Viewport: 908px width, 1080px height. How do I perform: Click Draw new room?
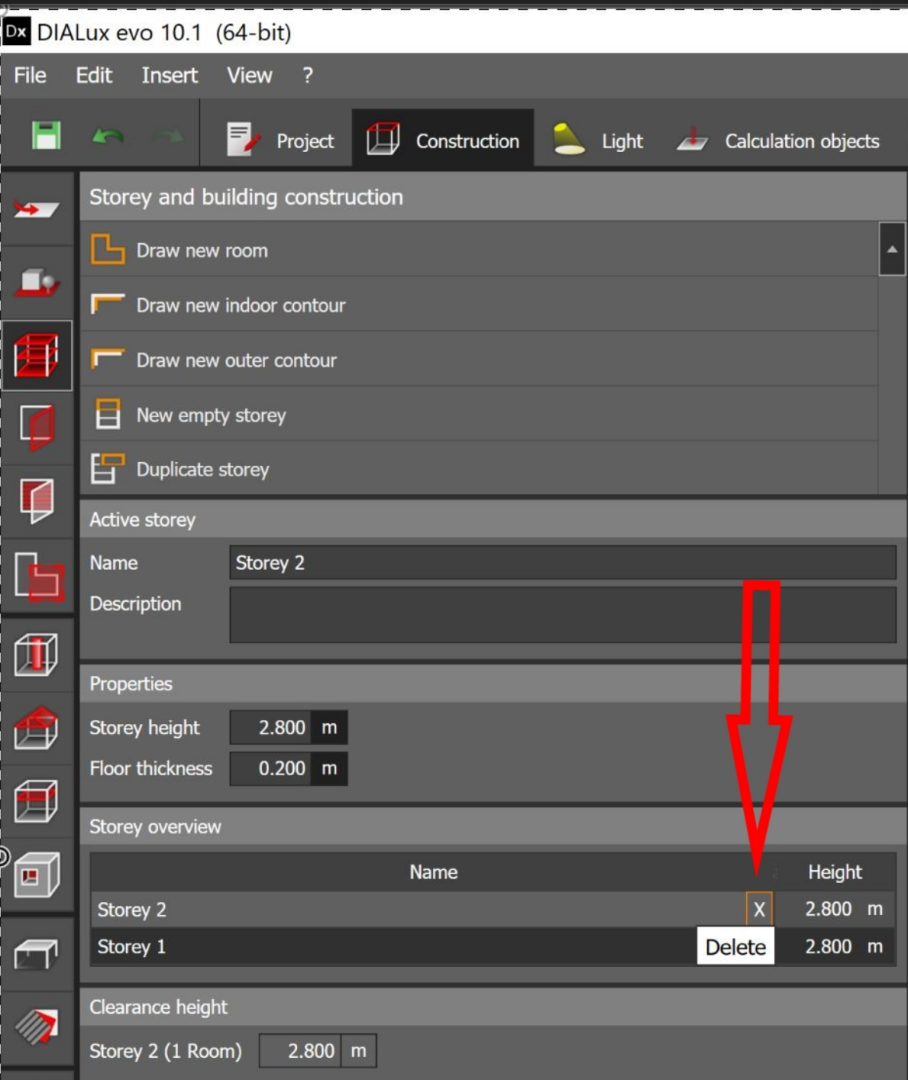click(x=479, y=250)
